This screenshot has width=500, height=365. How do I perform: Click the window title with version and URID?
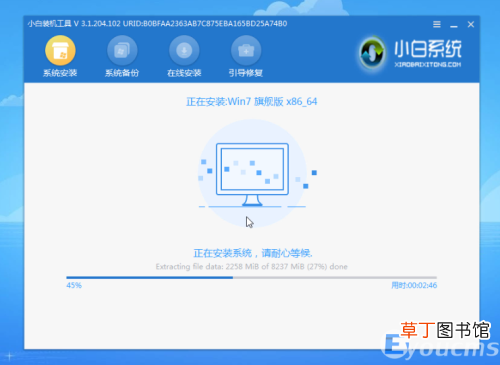pyautogui.click(x=157, y=24)
